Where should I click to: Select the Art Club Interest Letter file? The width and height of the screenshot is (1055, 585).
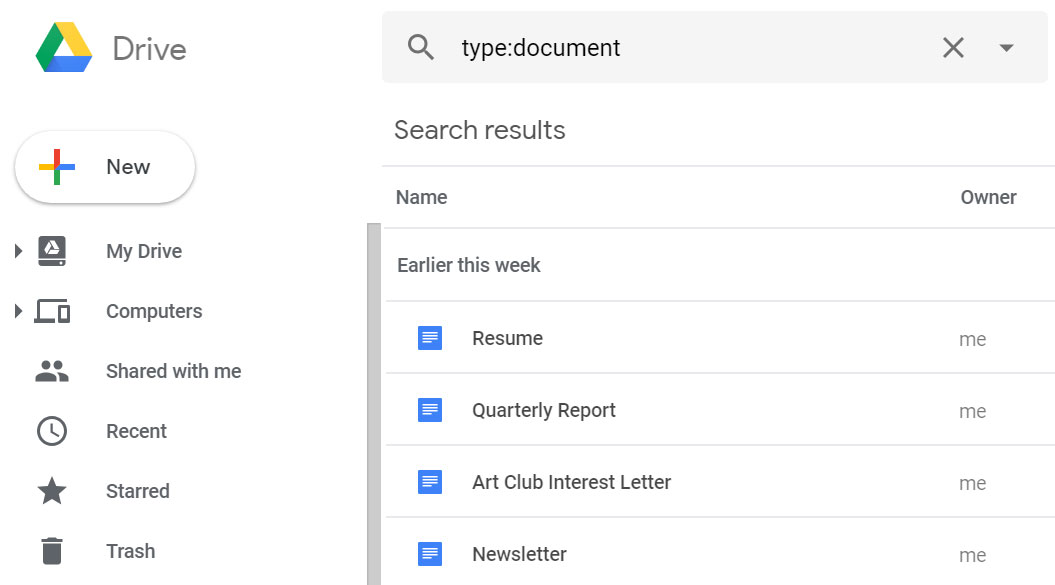pyautogui.click(x=571, y=482)
